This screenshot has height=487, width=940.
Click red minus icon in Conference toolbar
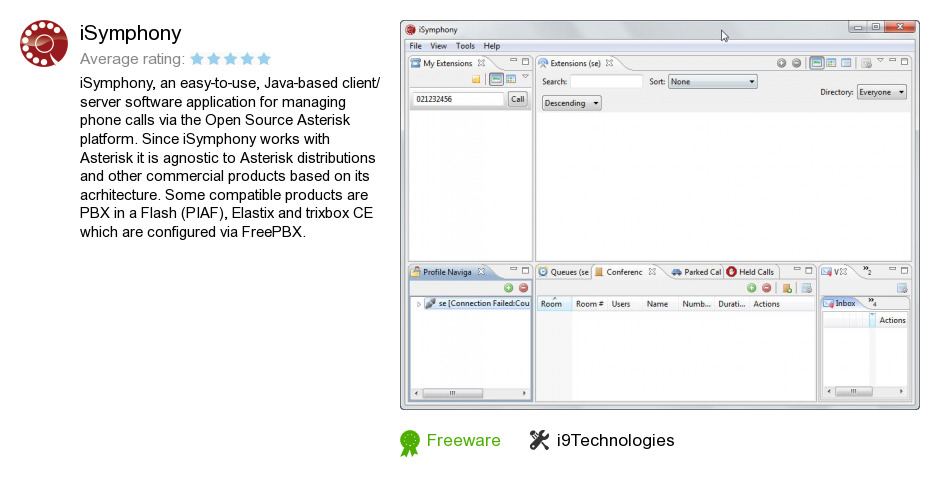766,288
